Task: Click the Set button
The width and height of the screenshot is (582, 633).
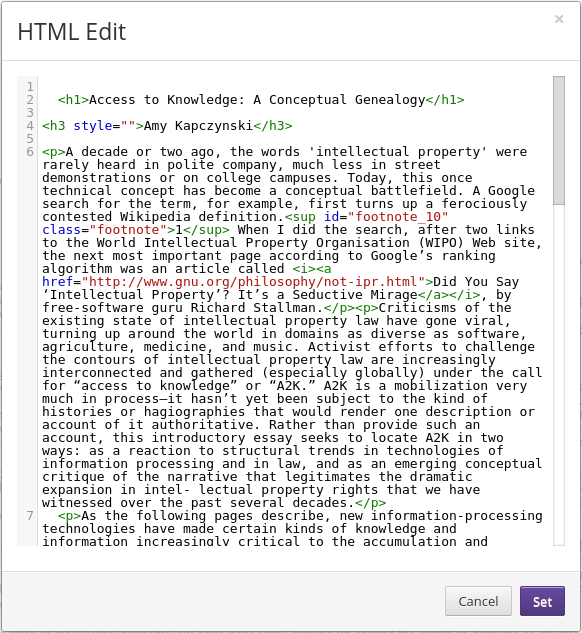Action: pyautogui.click(x=542, y=601)
